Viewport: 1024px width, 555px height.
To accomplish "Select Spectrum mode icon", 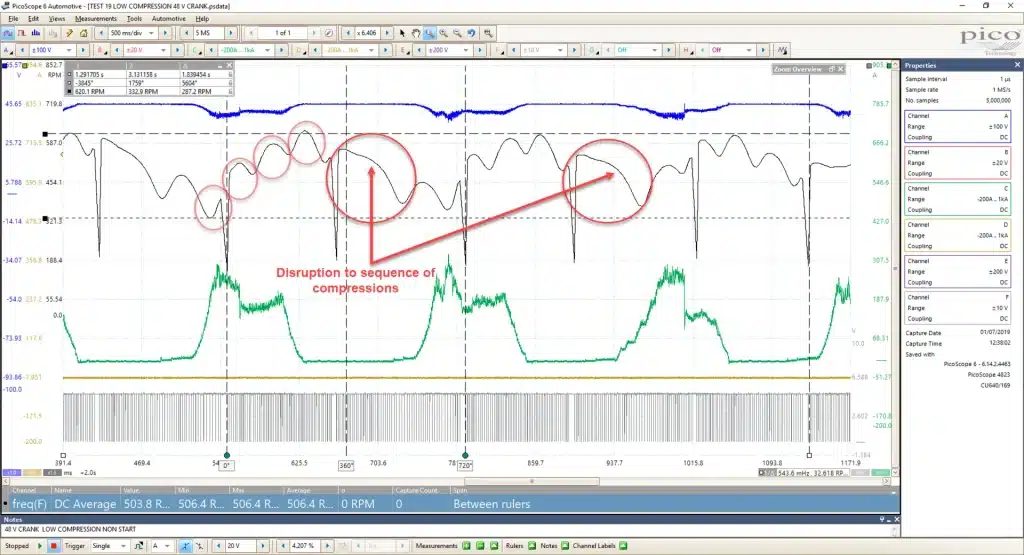I will pos(35,33).
